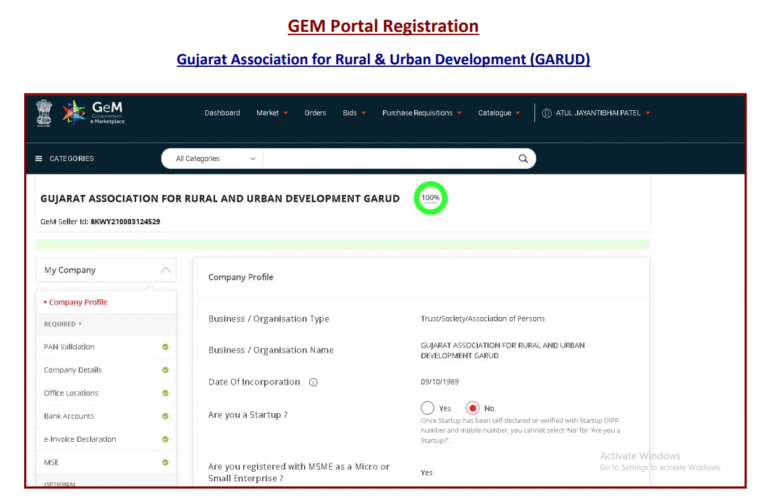Click the organisation name heading GARUD
Screen dimensions: 768x501
(220, 198)
